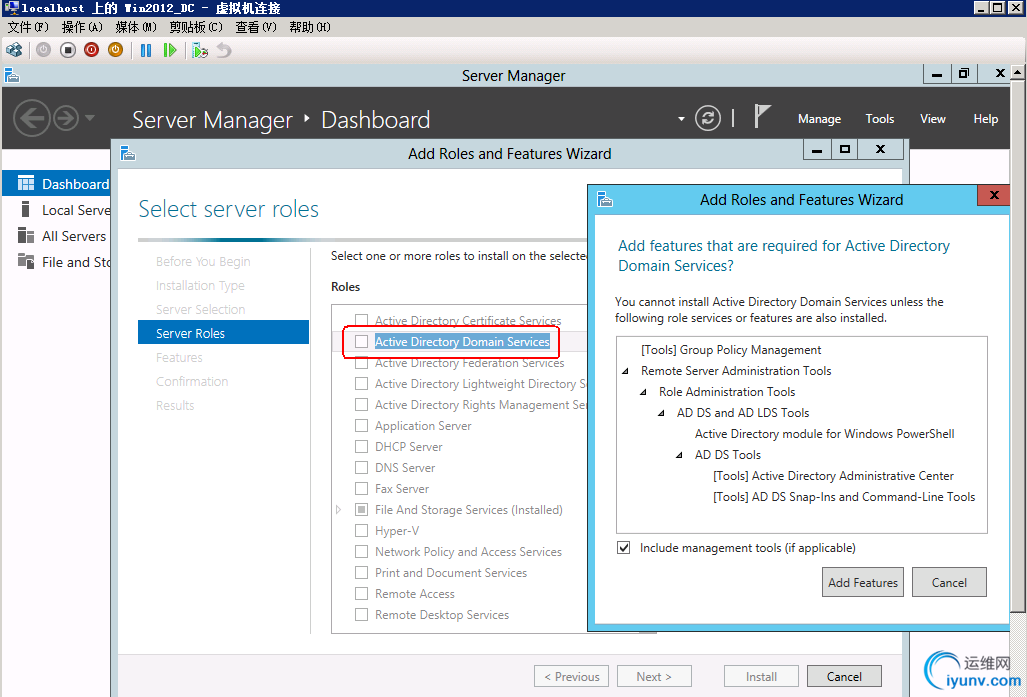Viewport: 1027px width, 697px height.
Task: Check Active Directory Certificate Services role
Action: coord(362,320)
